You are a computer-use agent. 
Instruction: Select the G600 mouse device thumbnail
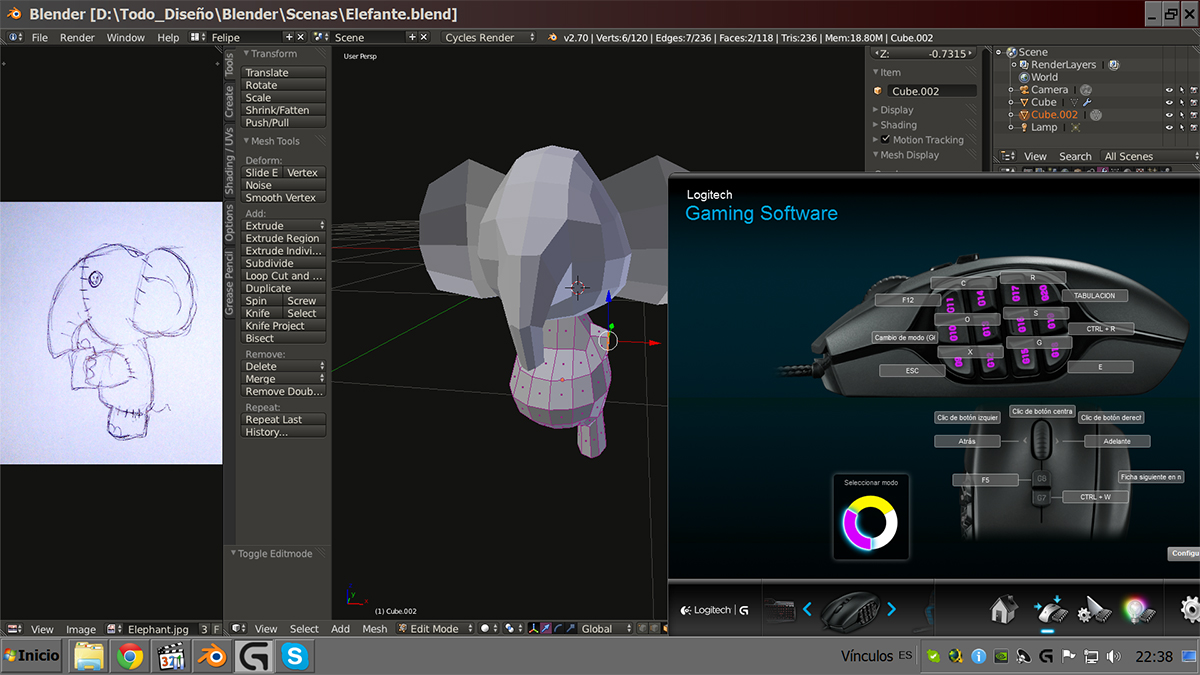[x=849, y=609]
